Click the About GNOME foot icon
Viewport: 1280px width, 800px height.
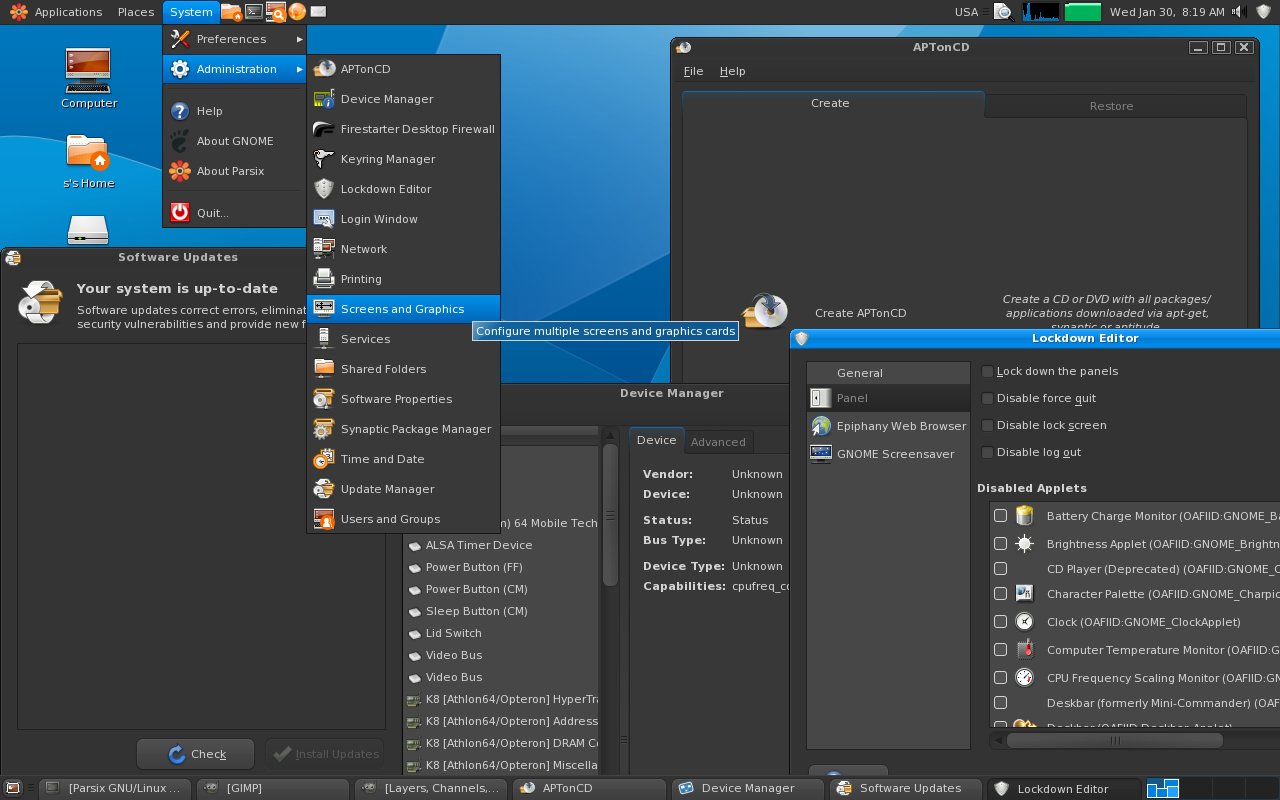pos(180,141)
